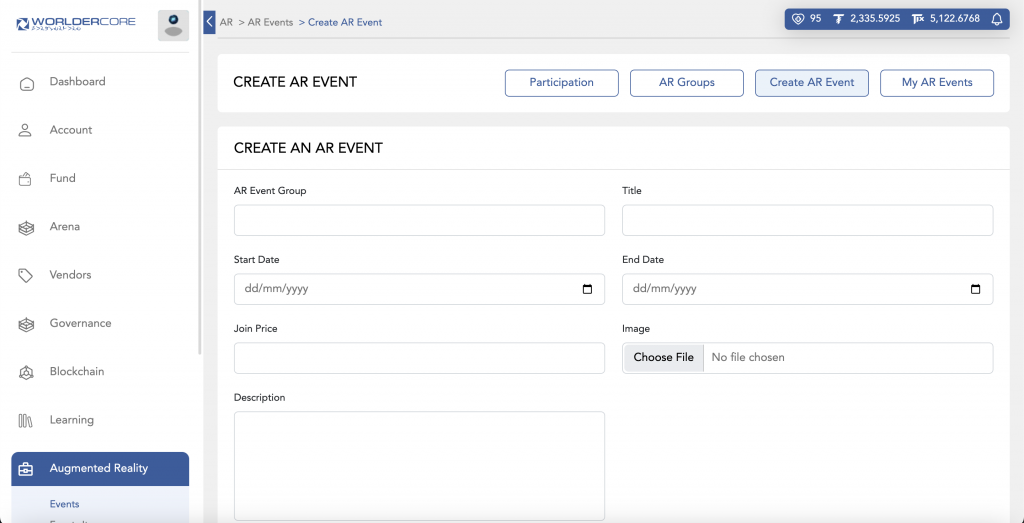Screen dimensions: 1024x523
Task: Go to the Participation tab
Action: tap(562, 83)
